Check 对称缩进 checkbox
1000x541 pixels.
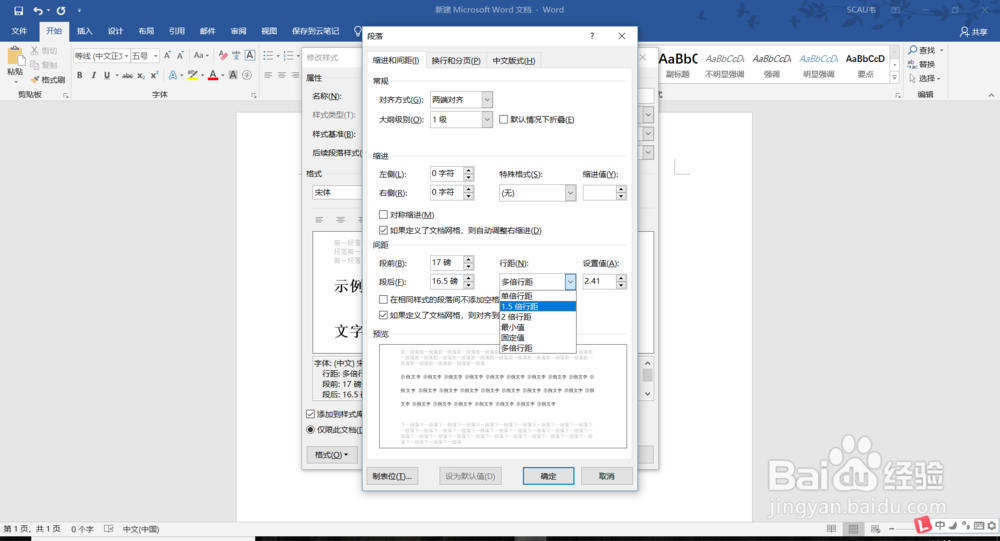(x=383, y=214)
